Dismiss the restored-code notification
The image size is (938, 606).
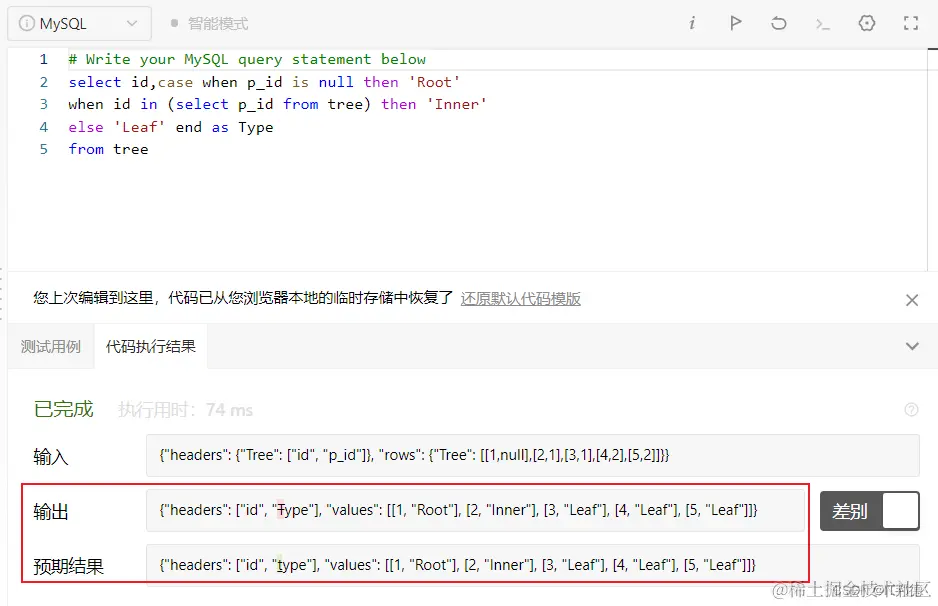912,300
